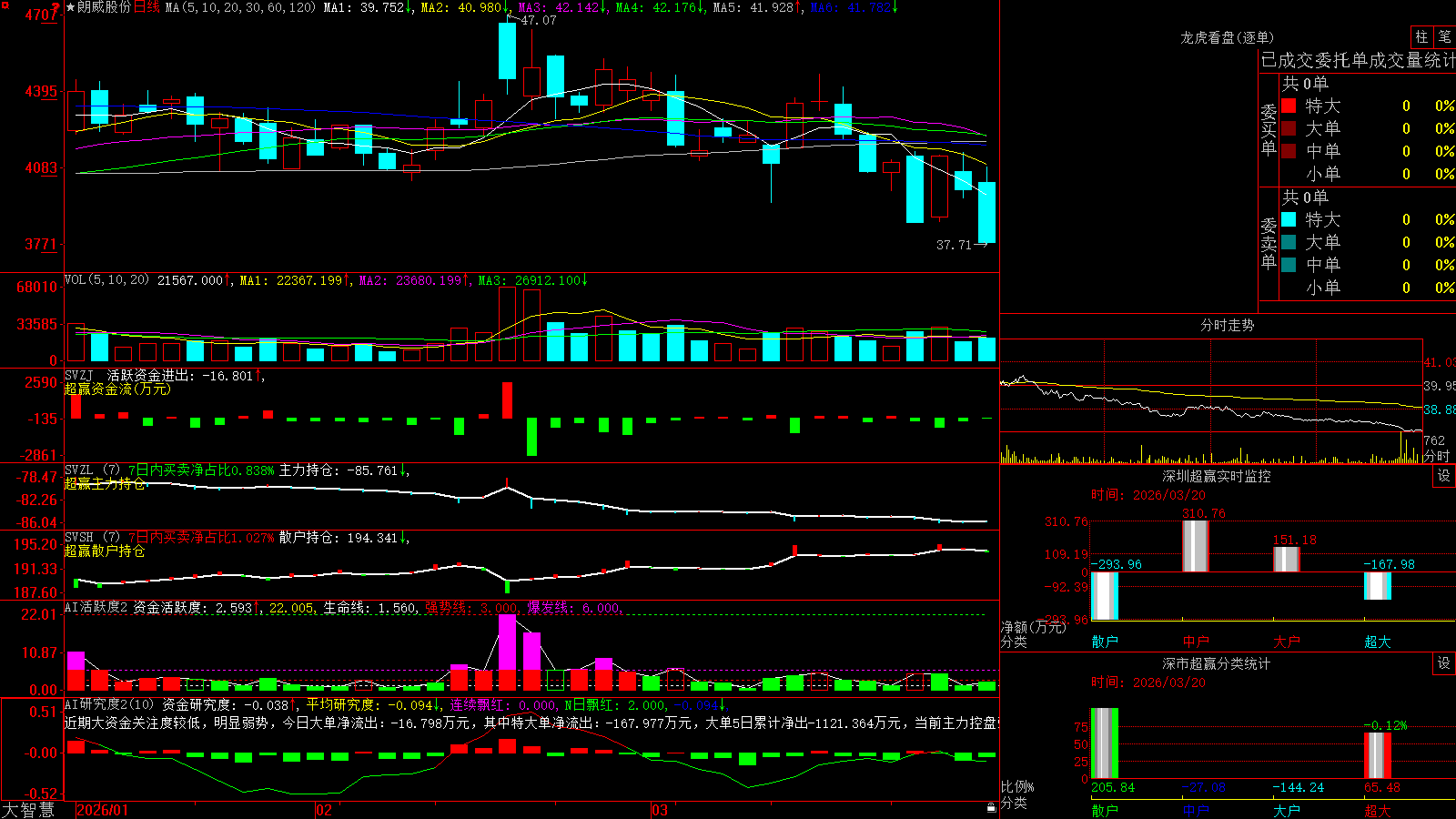Viewport: 1456px width, 819px height.
Task: Click the 资金活跃度: 2.593 readout
Action: tap(193, 607)
